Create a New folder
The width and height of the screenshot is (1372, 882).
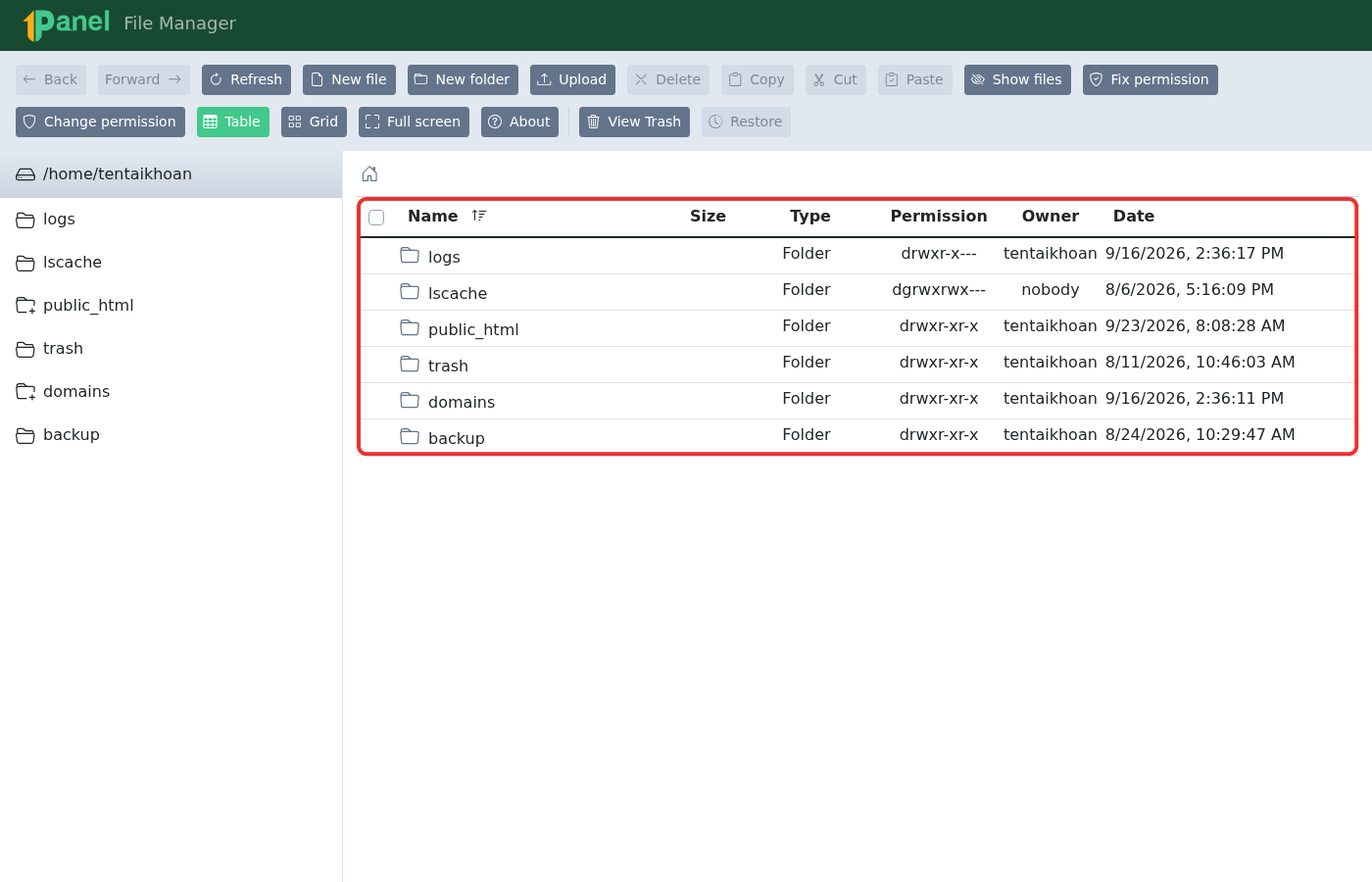pos(463,79)
